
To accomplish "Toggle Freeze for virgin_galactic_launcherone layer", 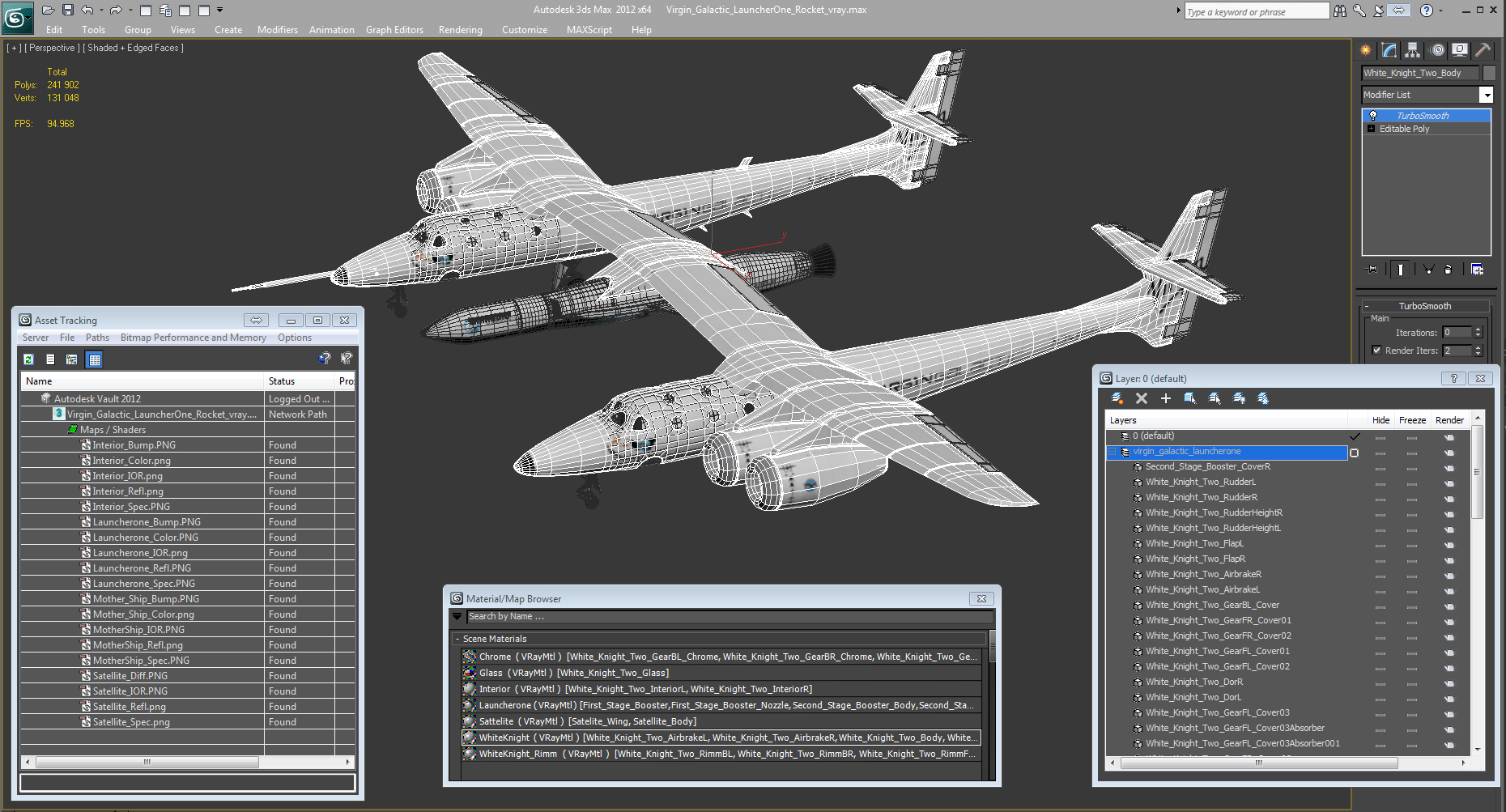I will pos(1412,453).
